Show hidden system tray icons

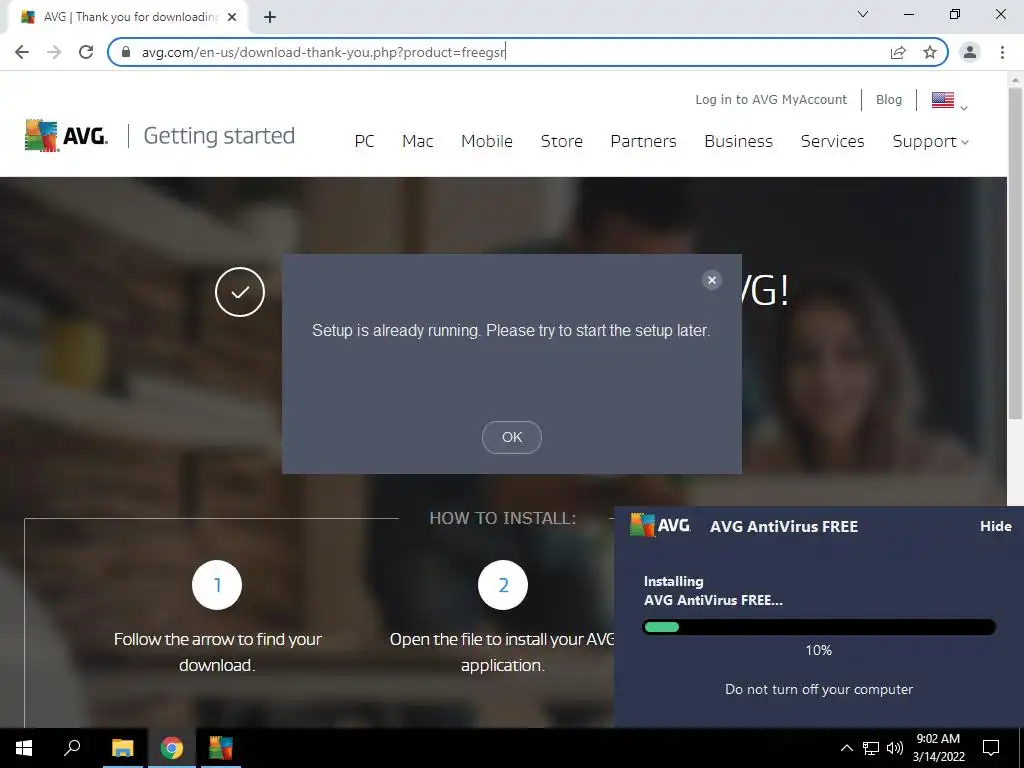[846, 748]
